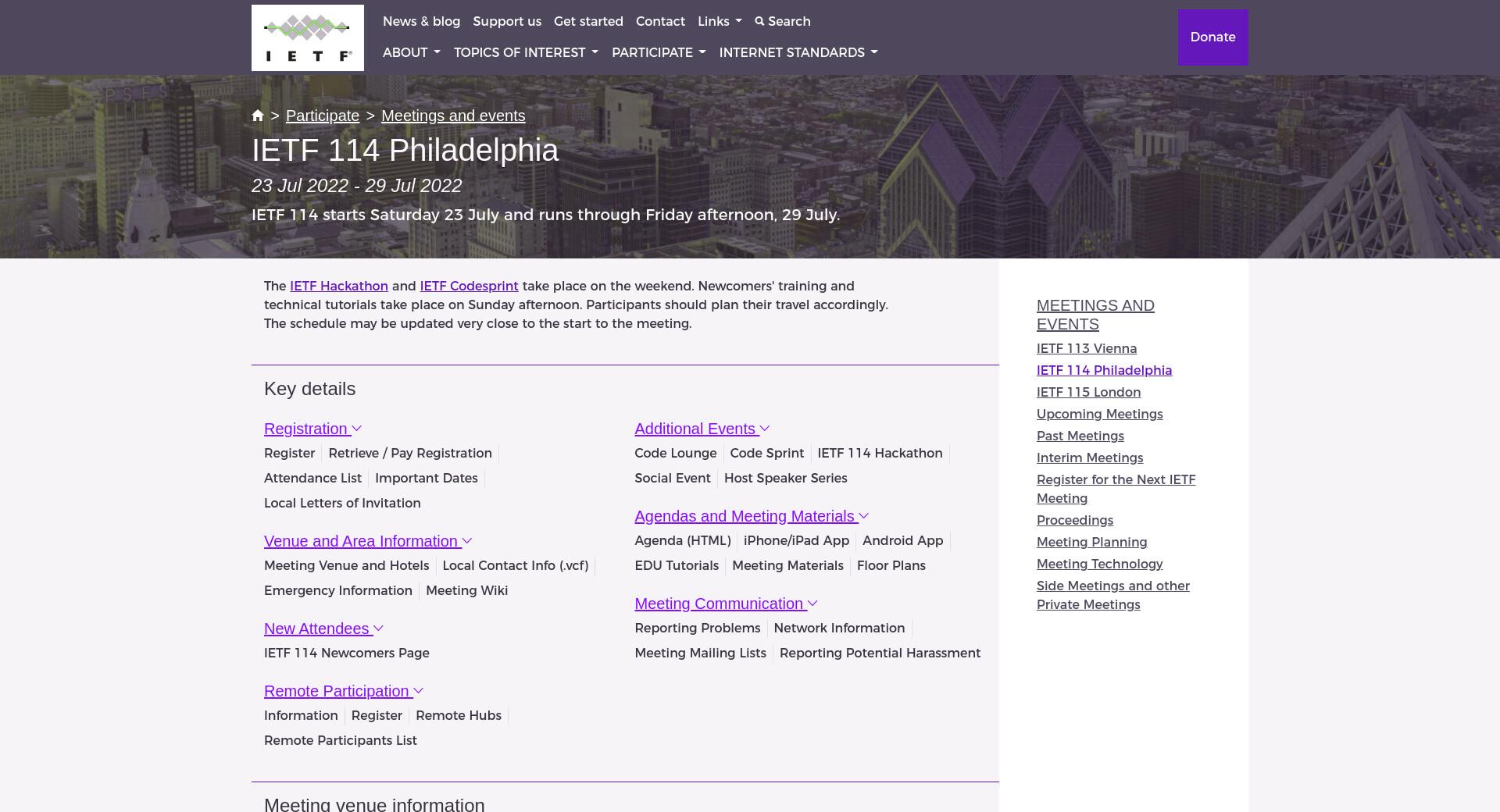
Task: Toggle the New Attendees section
Action: (x=323, y=629)
